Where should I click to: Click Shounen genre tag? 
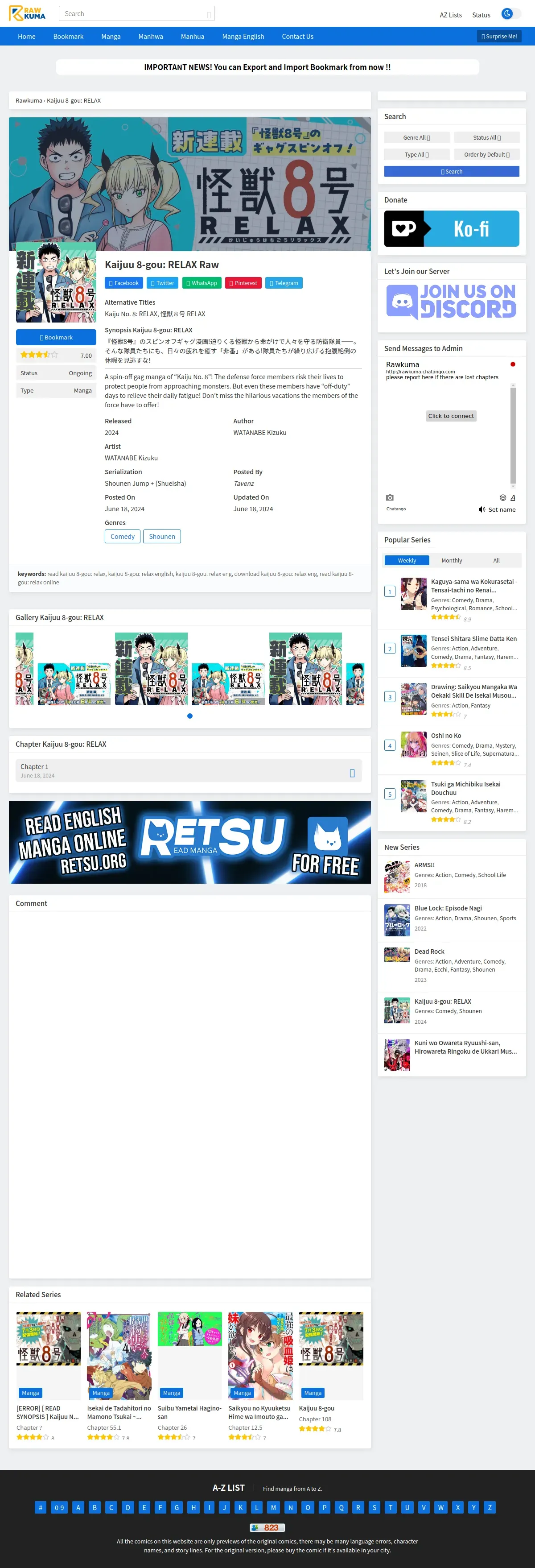click(x=162, y=536)
